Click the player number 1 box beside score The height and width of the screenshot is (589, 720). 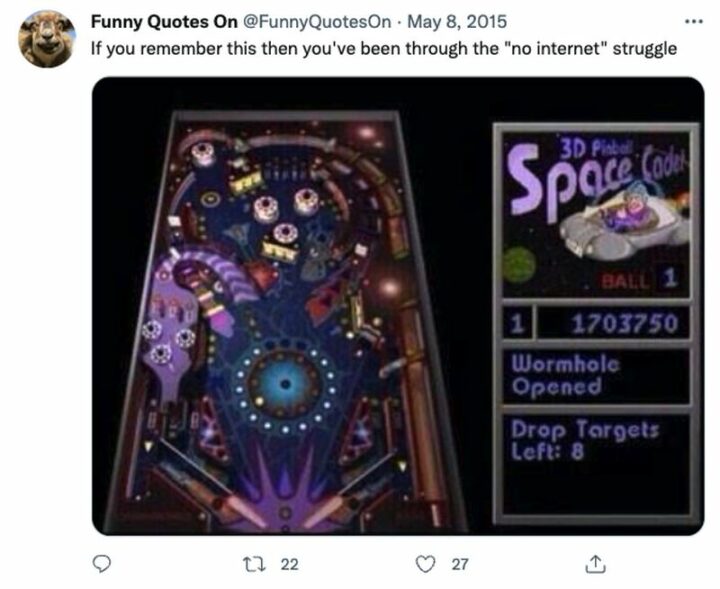pos(518,322)
